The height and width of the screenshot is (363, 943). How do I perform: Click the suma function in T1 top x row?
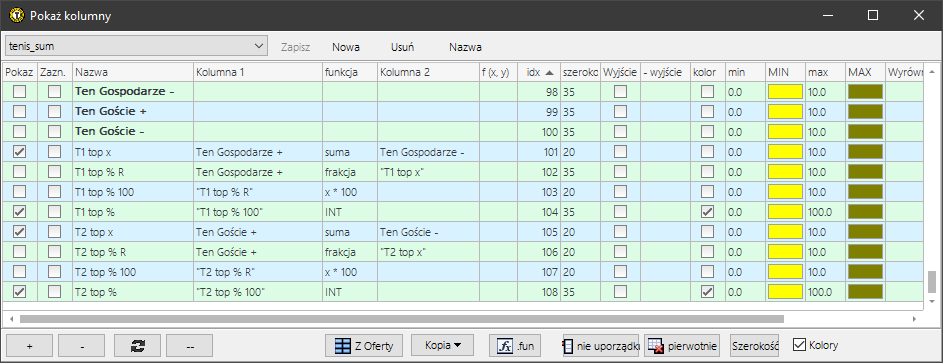[349, 152]
